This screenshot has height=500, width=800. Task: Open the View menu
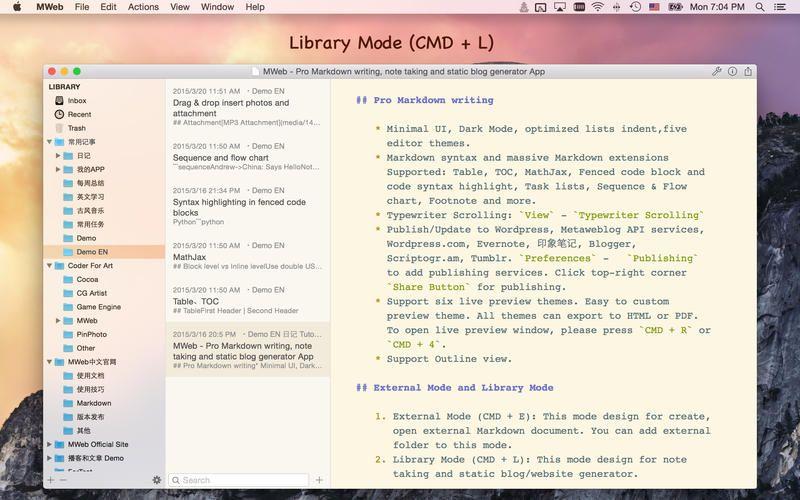(180, 7)
